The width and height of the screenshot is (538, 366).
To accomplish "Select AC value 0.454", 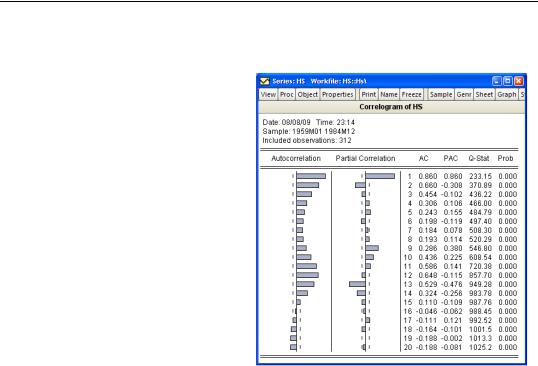I will pos(428,194).
